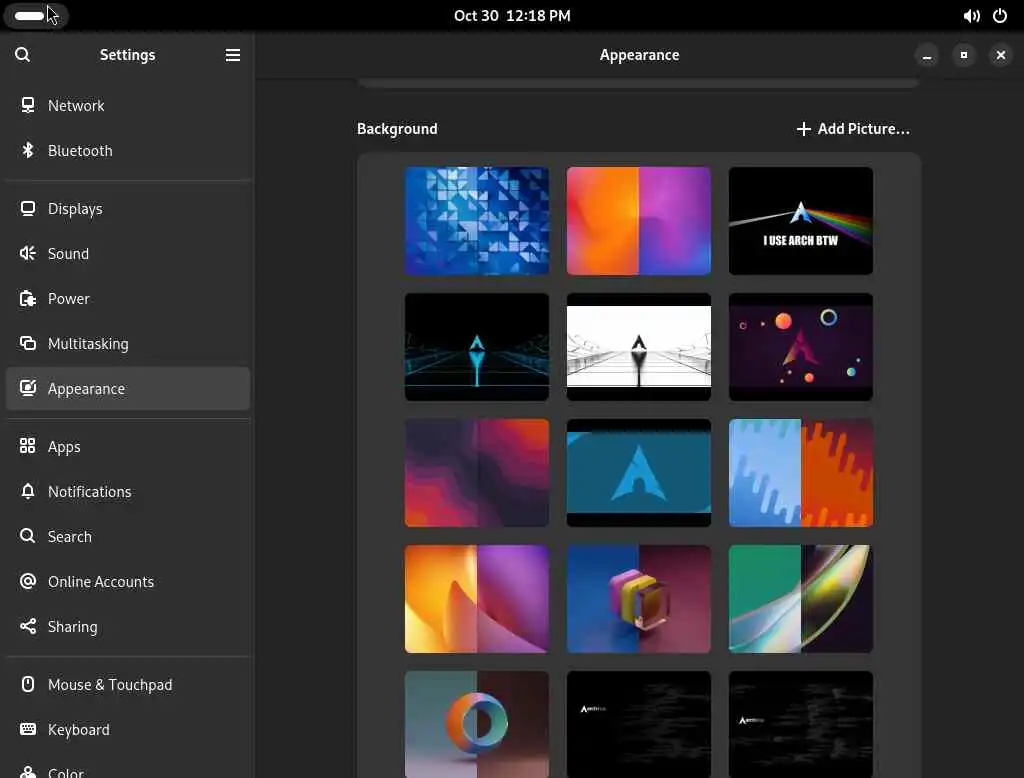Click the Mouse & Touchpad icon
The image size is (1024, 778).
tap(27, 684)
